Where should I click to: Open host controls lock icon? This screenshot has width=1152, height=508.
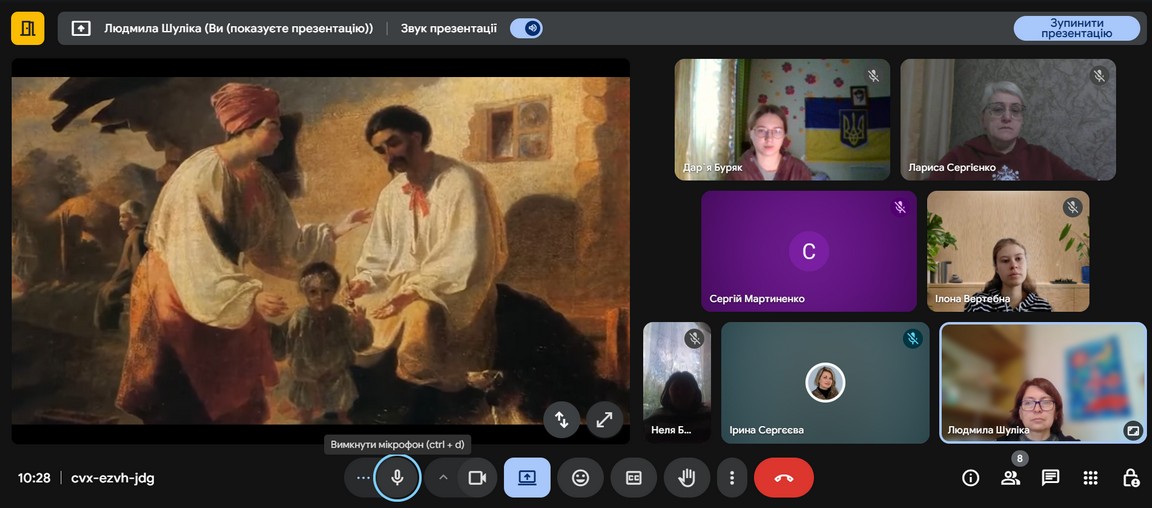tap(1130, 478)
